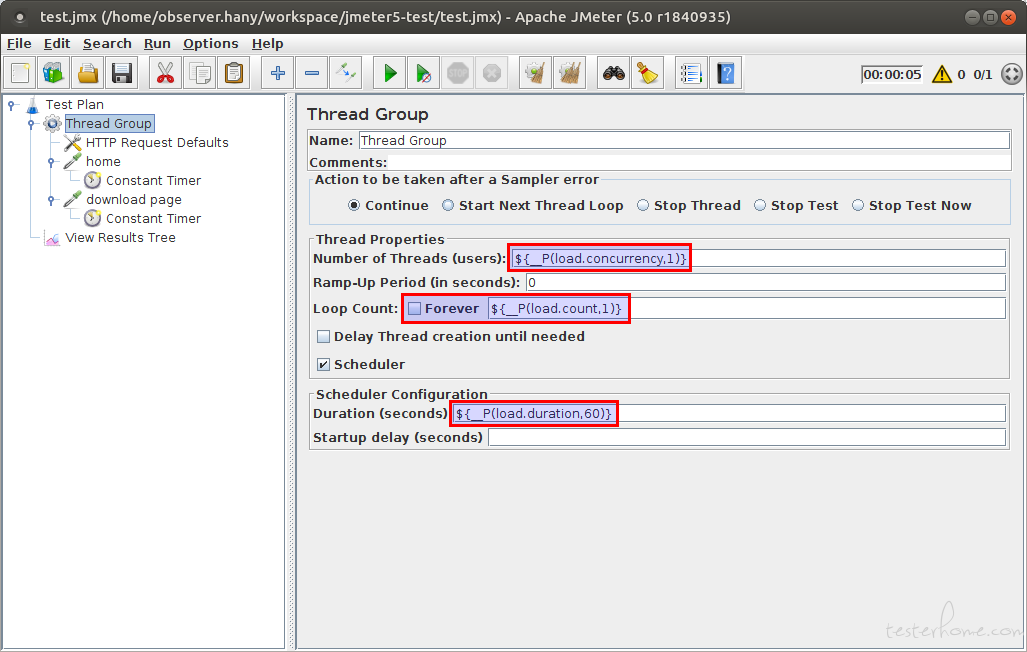Select the download page sampler
1027x652 pixels.
coord(134,200)
